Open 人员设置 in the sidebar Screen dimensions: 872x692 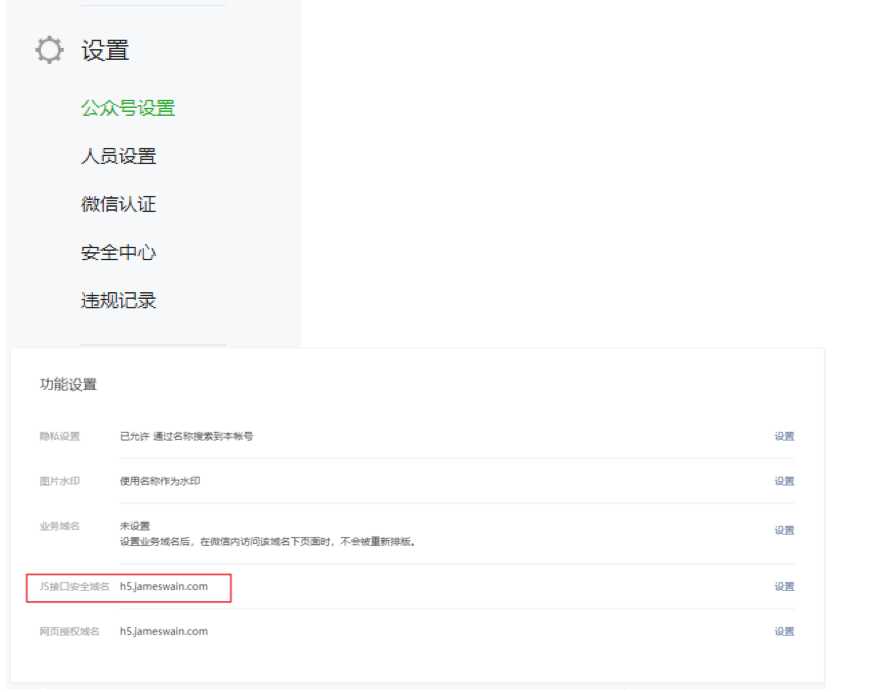point(118,156)
